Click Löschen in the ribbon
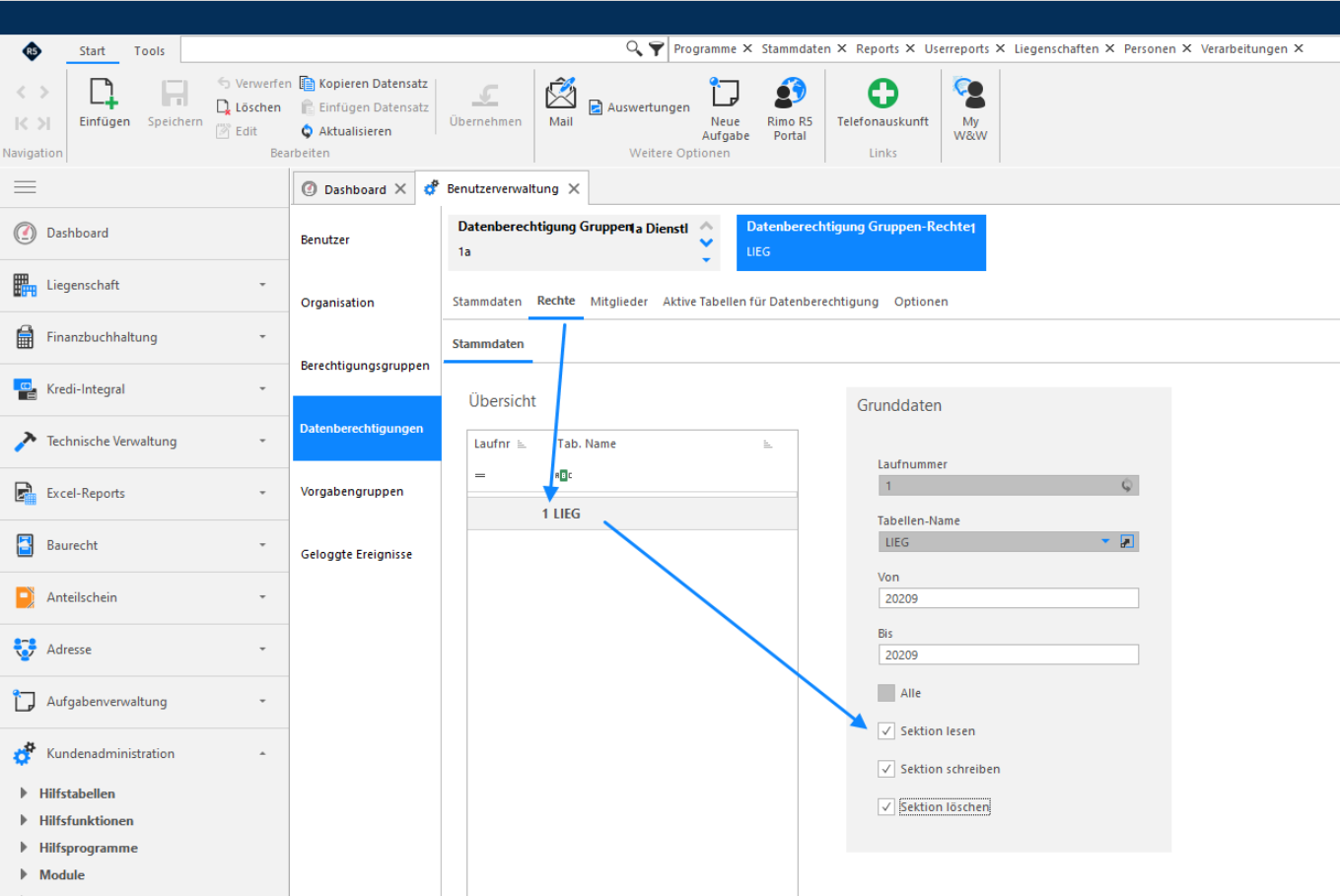 click(x=248, y=107)
